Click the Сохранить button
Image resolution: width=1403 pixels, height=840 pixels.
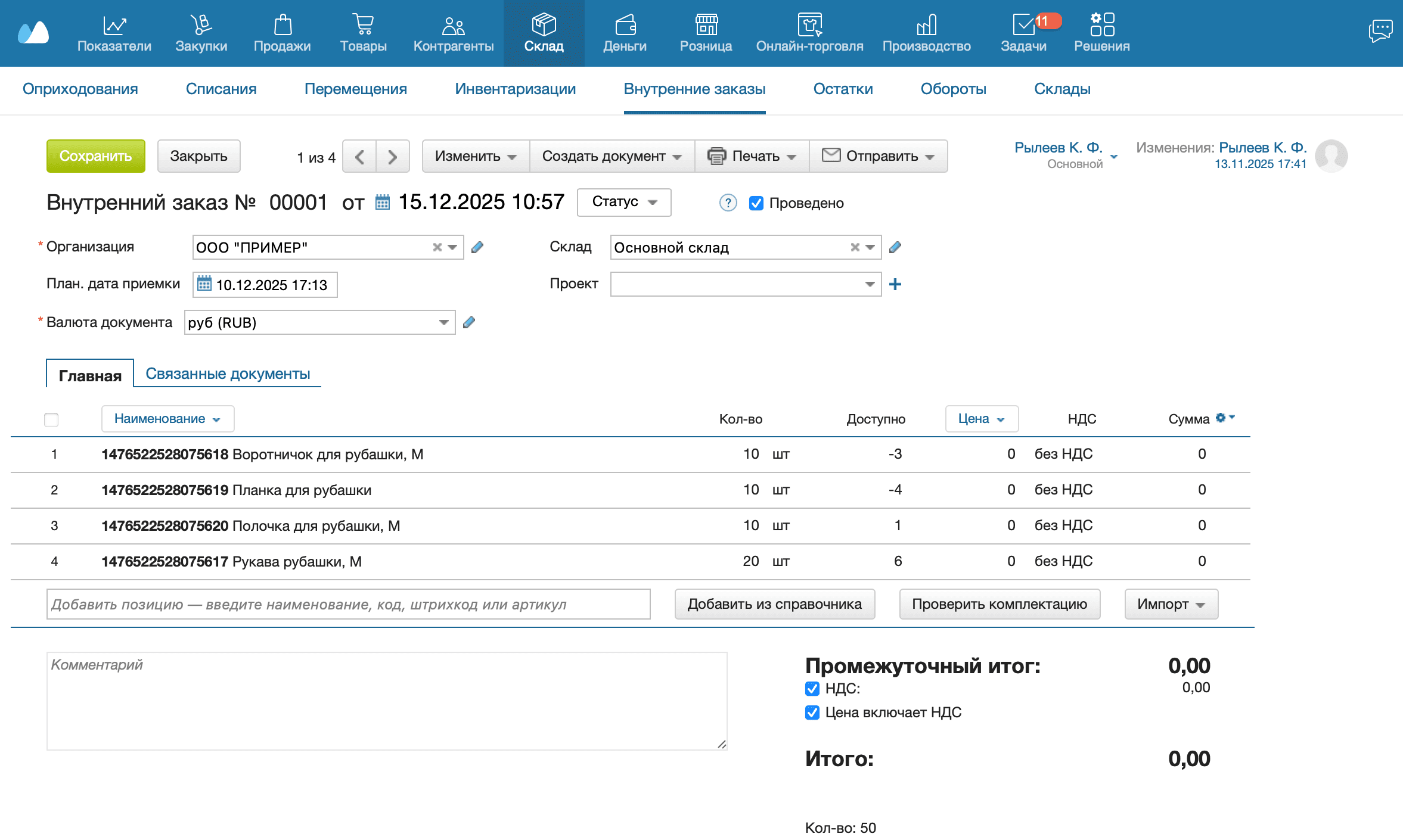pos(95,156)
